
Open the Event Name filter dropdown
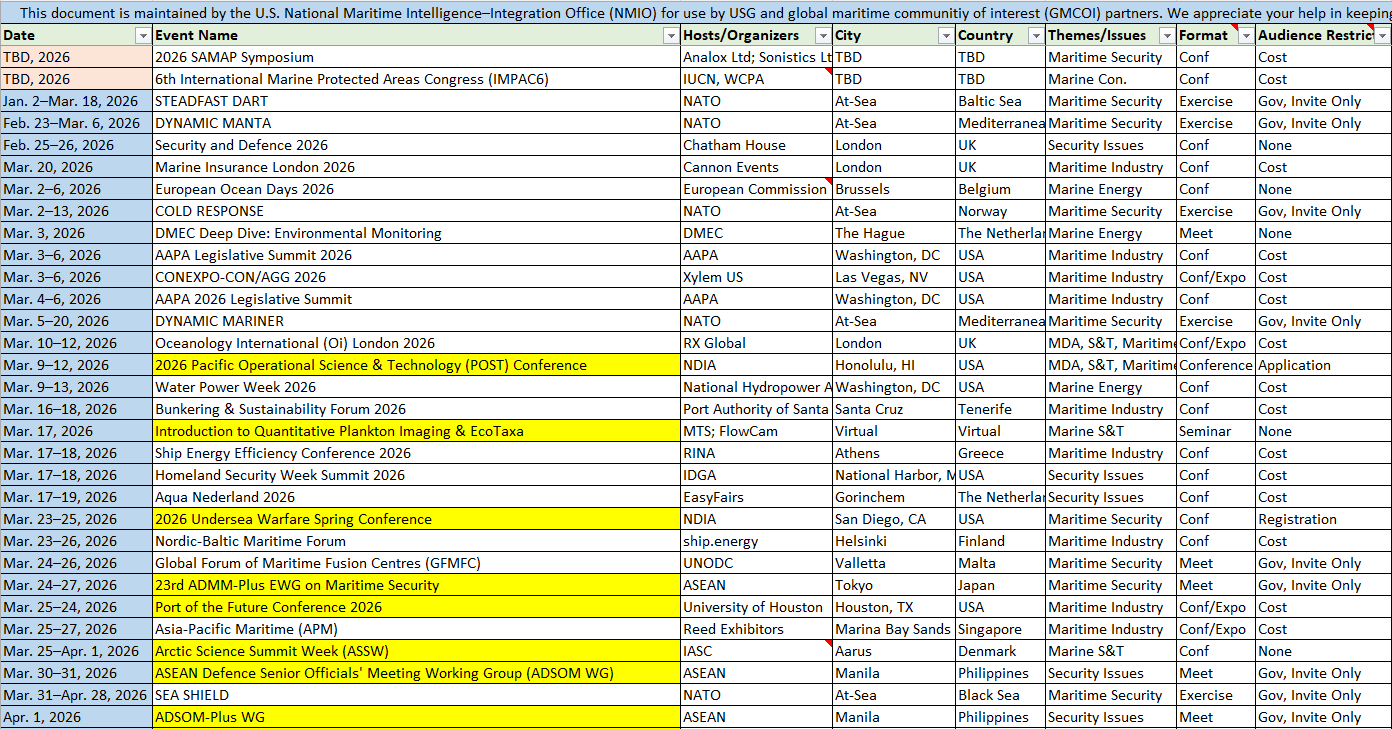click(670, 36)
